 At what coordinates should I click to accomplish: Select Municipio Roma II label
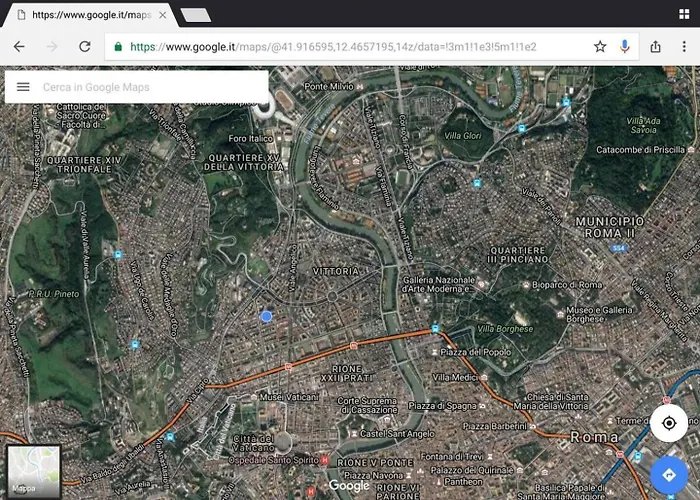(609, 227)
